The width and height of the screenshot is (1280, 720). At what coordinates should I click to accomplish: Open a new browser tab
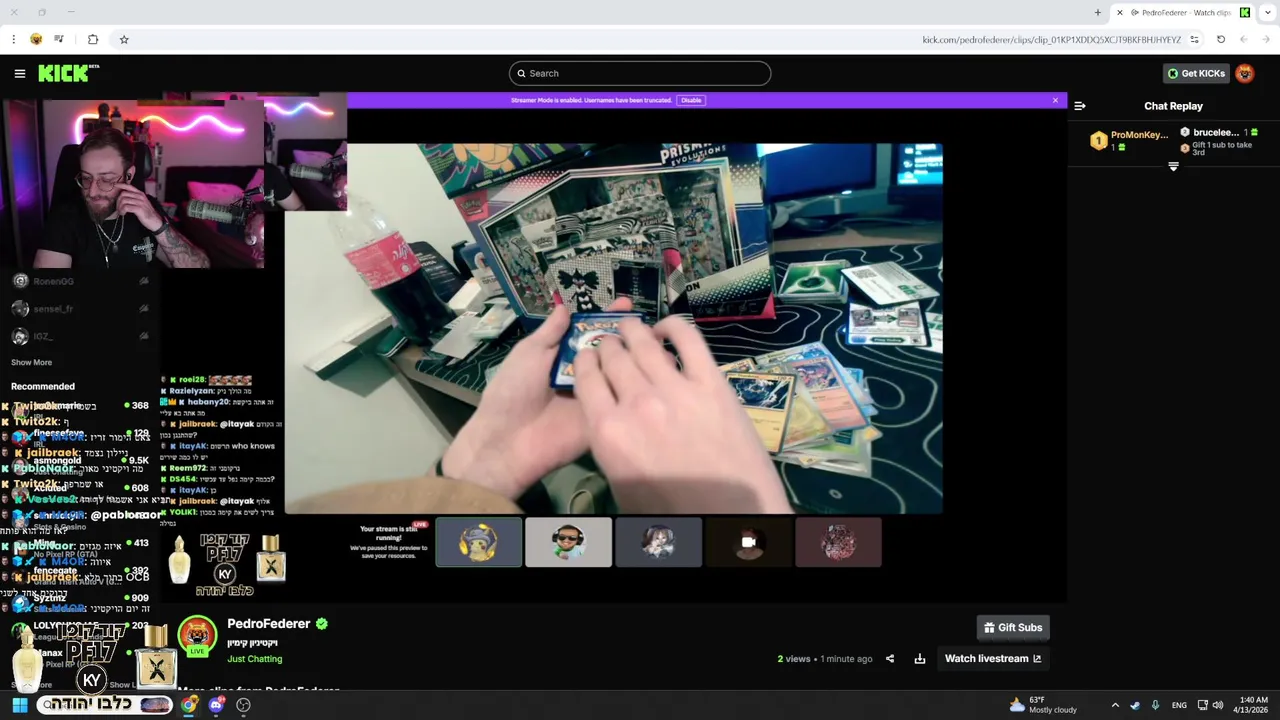[1098, 13]
